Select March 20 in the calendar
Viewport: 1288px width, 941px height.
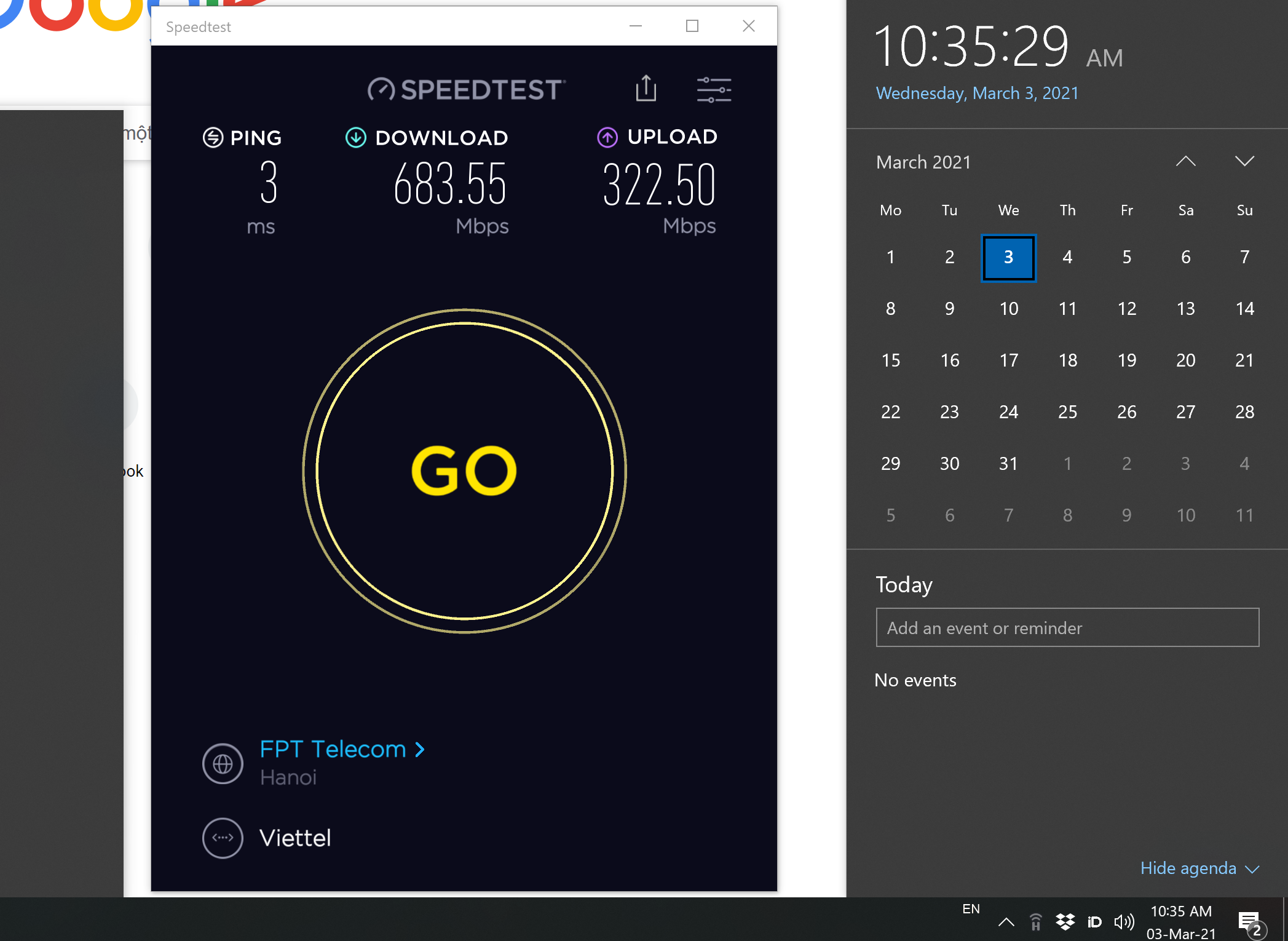tap(1186, 360)
